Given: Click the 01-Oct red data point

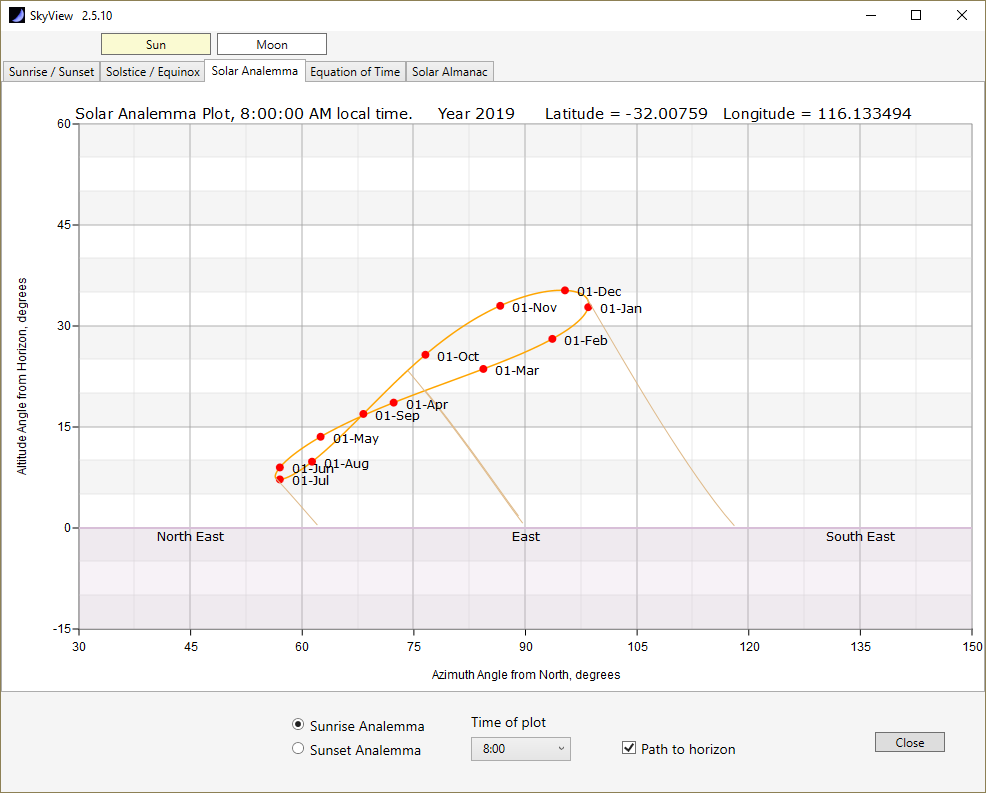Looking at the screenshot, I should 425,355.
